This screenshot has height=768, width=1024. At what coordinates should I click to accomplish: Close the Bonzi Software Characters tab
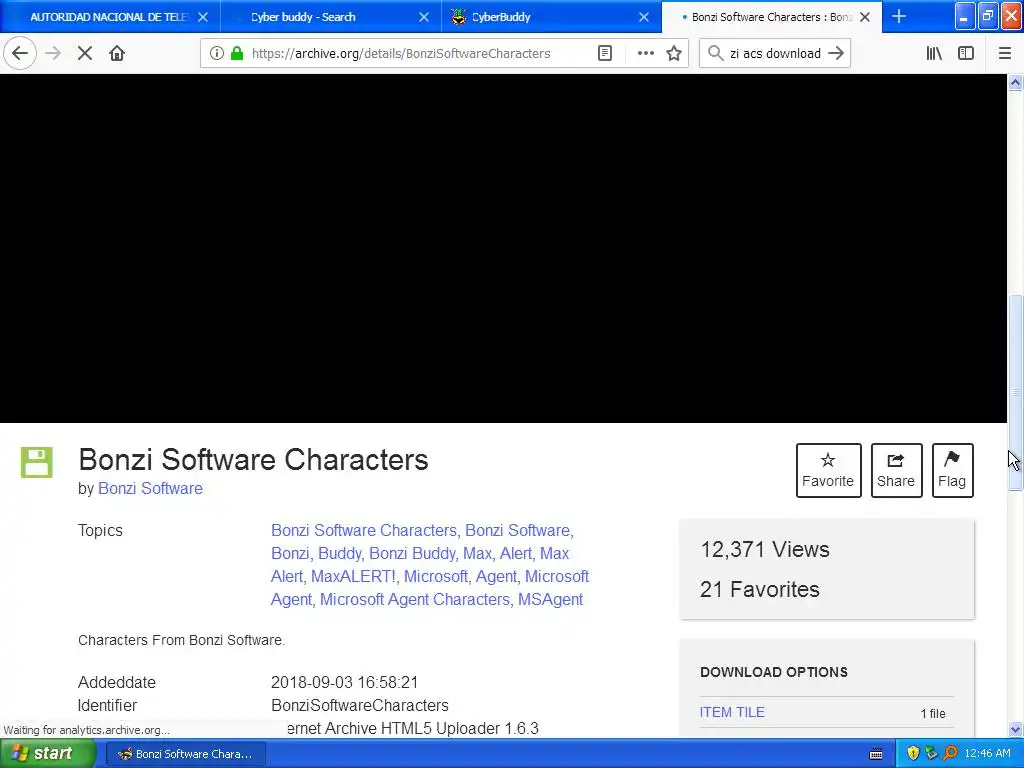[865, 17]
